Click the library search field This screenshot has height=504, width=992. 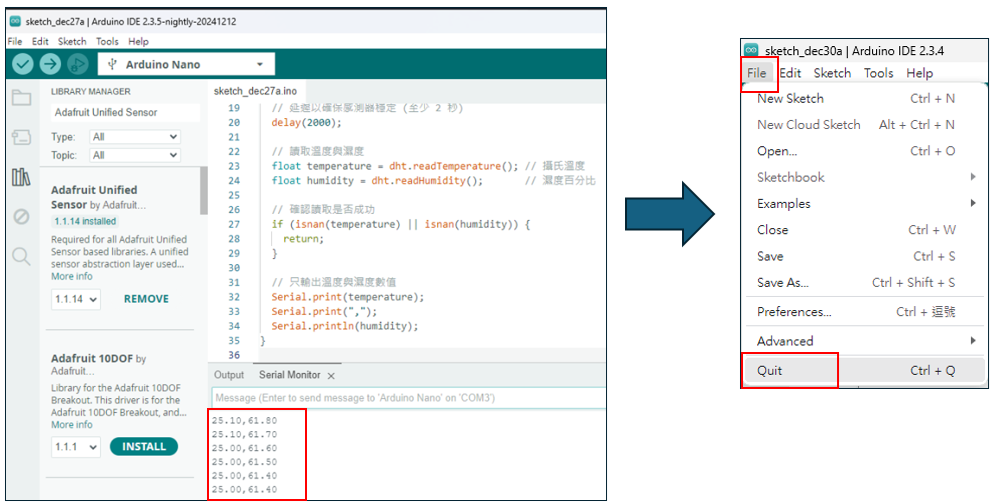pyautogui.click(x=125, y=113)
